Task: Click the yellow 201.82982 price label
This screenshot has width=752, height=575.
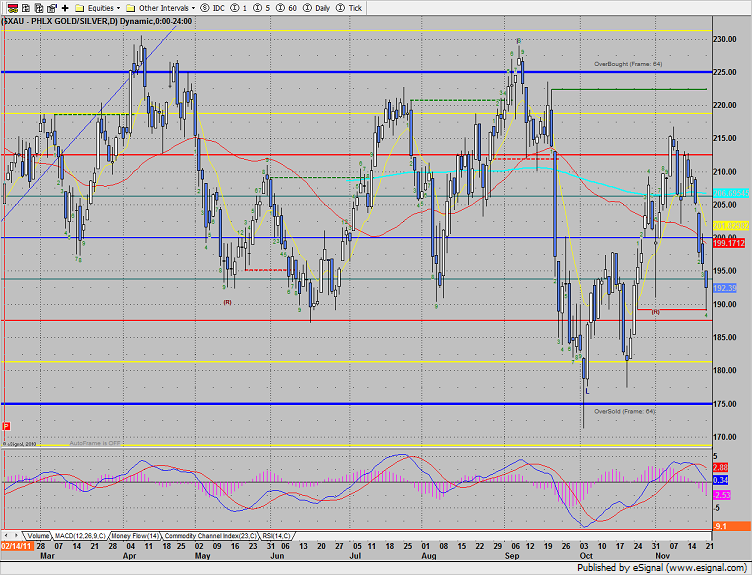Action: tap(731, 225)
